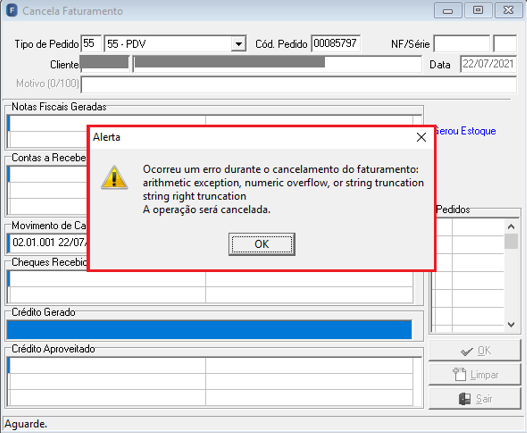The width and height of the screenshot is (527, 433).
Task: Close the Cancela Faturamento window
Action: pyautogui.click(x=509, y=10)
